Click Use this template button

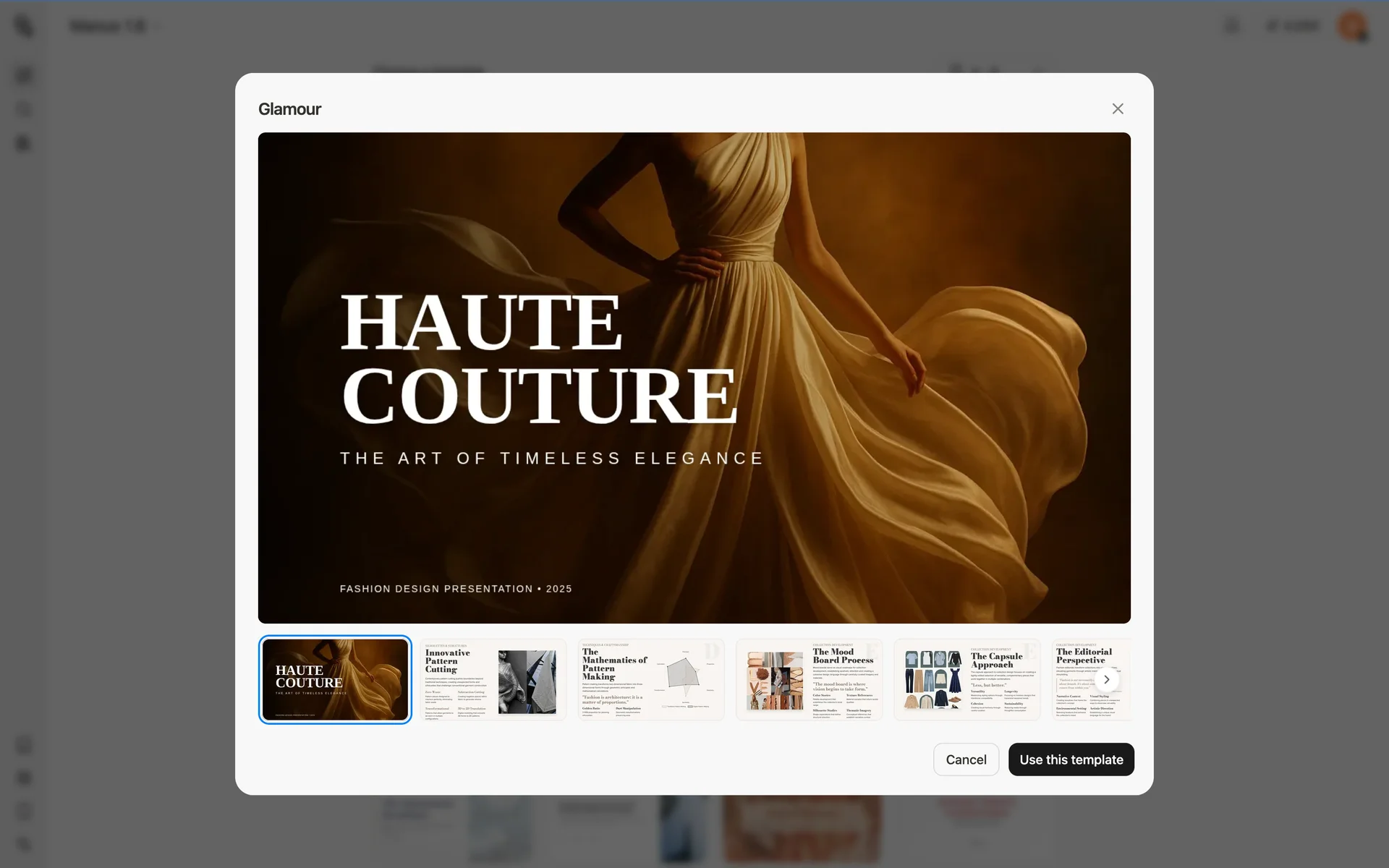pyautogui.click(x=1071, y=759)
